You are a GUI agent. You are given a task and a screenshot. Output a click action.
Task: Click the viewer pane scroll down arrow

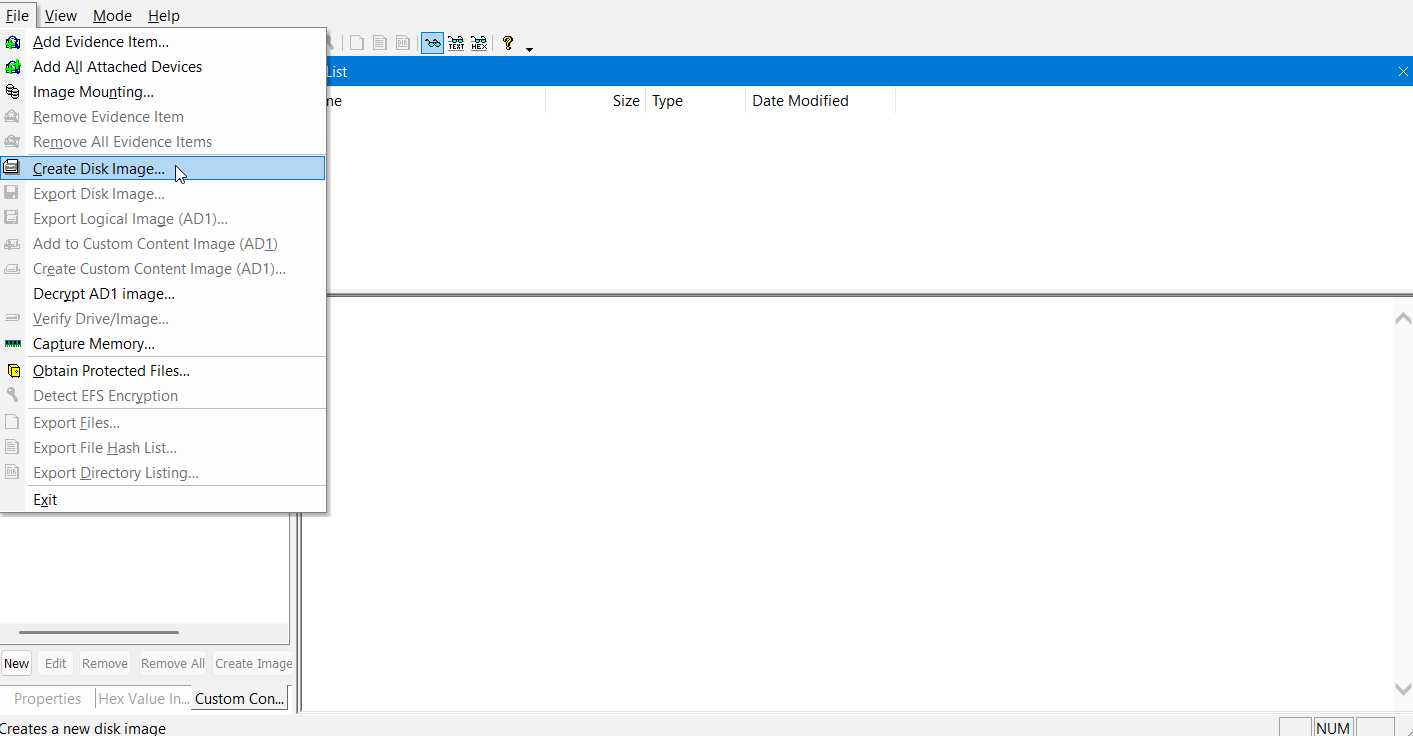1403,689
